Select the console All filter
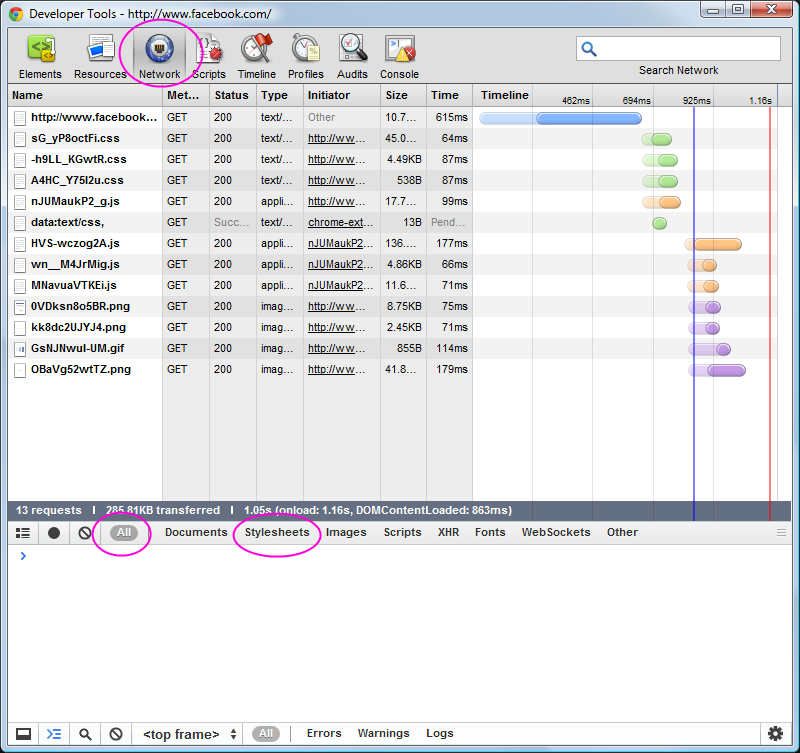This screenshot has height=753, width=800. point(266,734)
